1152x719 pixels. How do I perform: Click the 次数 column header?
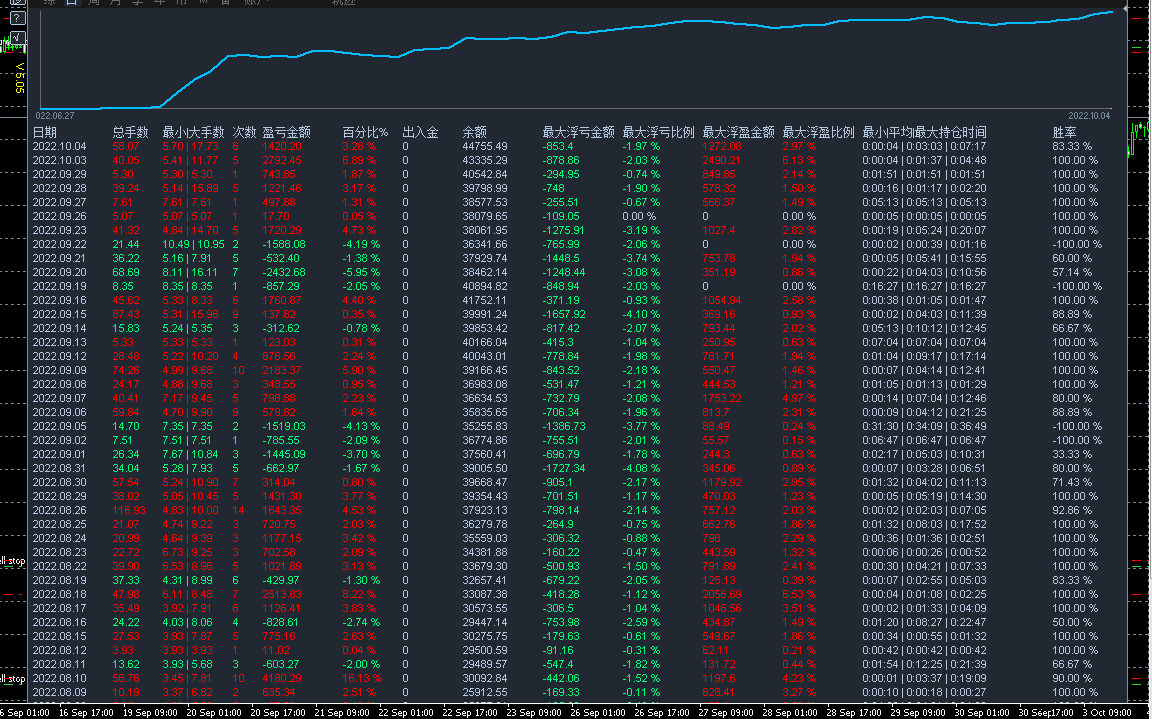[x=245, y=132]
